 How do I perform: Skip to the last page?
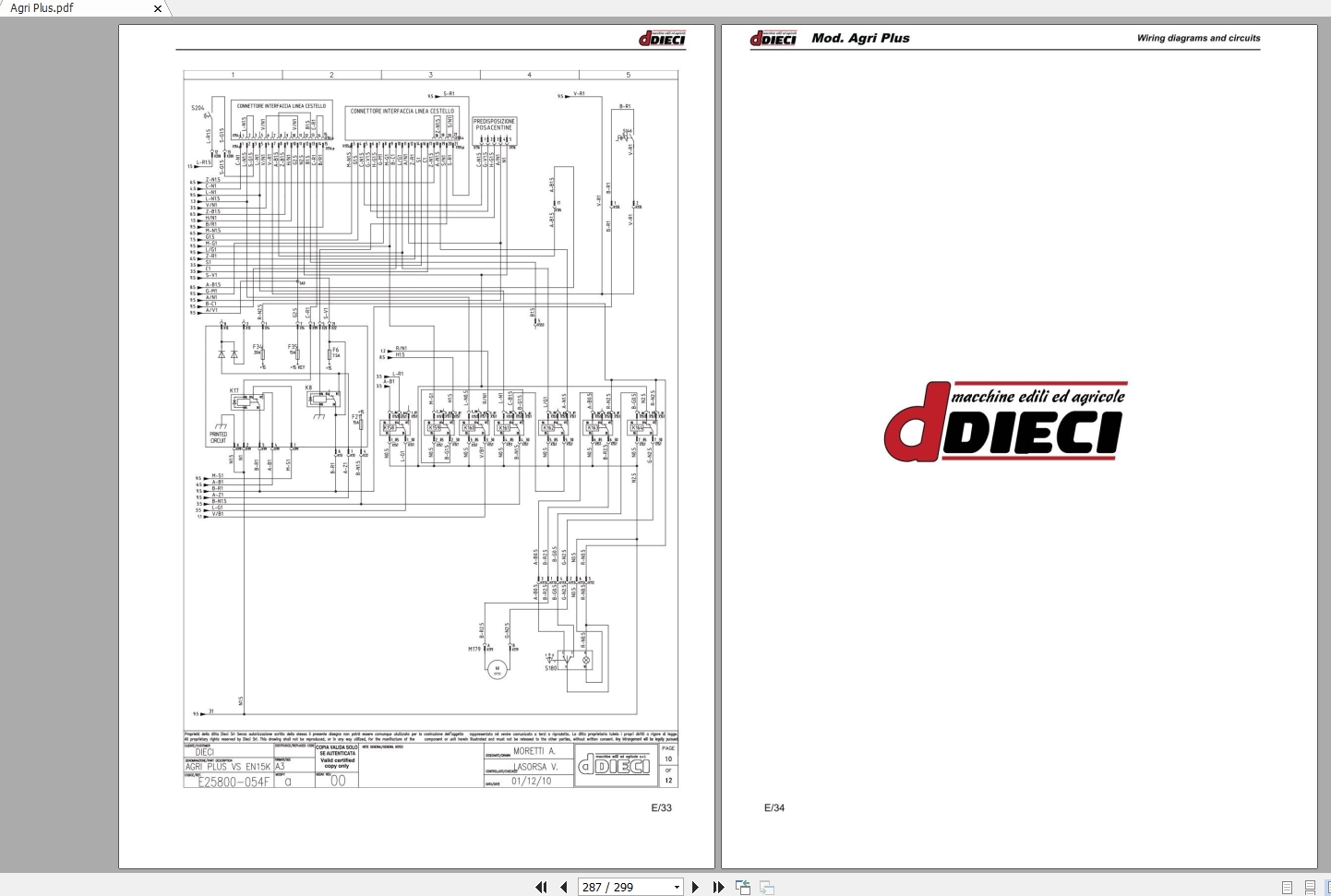719,887
